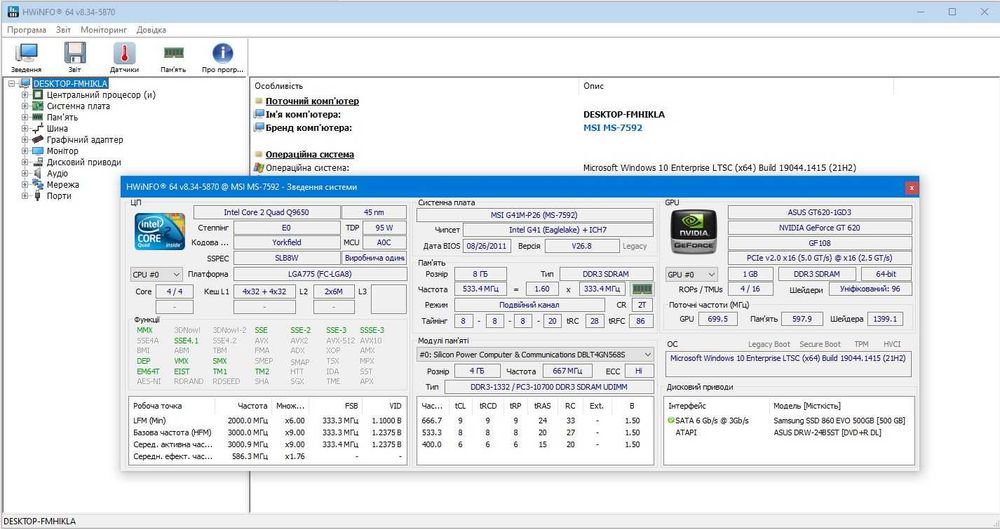The height and width of the screenshot is (529, 1000).
Task: Click the Графічний адаптер tree icon
Action: (38, 140)
